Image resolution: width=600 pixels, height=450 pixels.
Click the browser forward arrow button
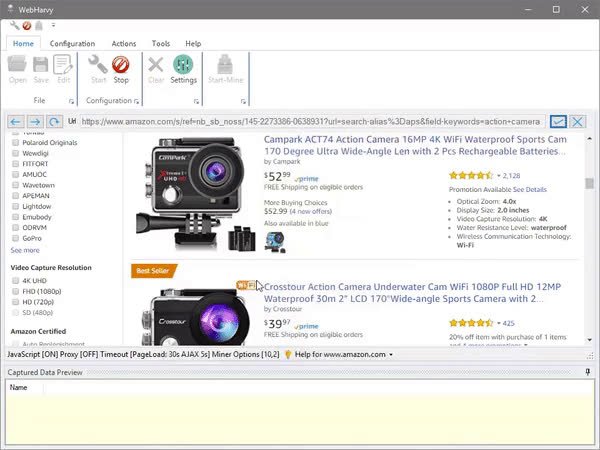tap(35, 122)
